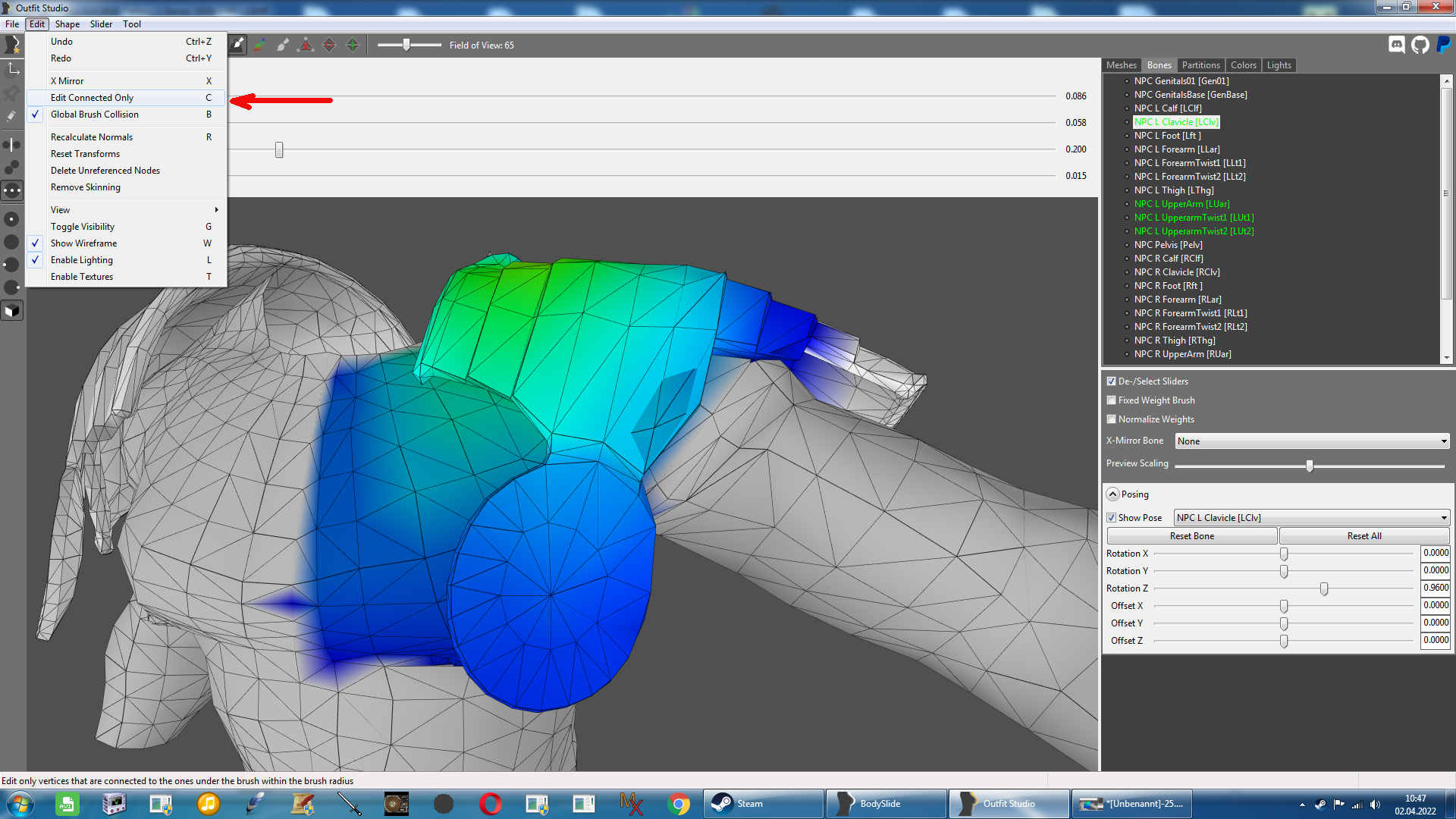
Task: Select NPC L UpperArm [LUar] bone
Action: click(x=1181, y=204)
